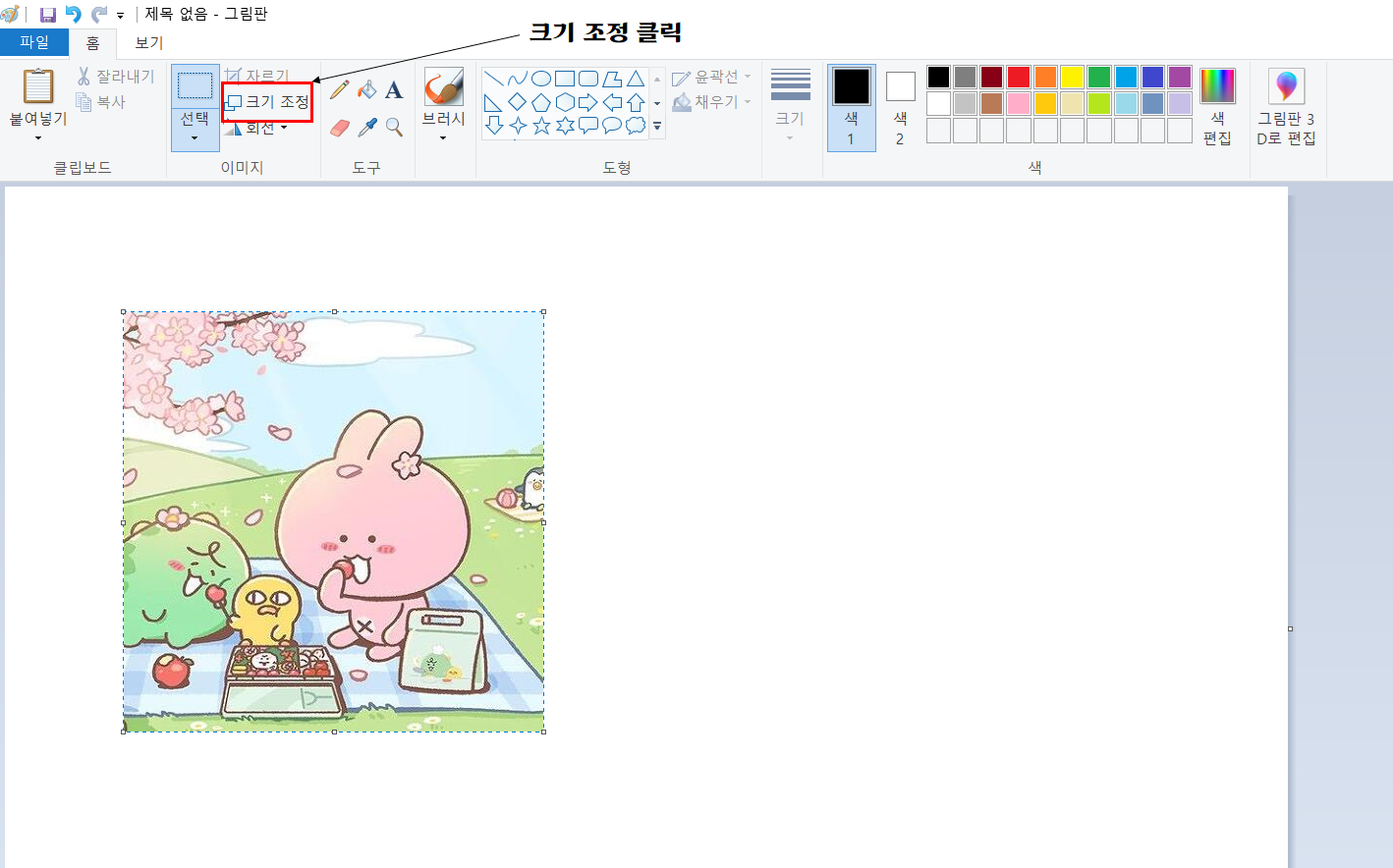
Task: Click the canvas right-edge resize handle
Action: (1290, 628)
